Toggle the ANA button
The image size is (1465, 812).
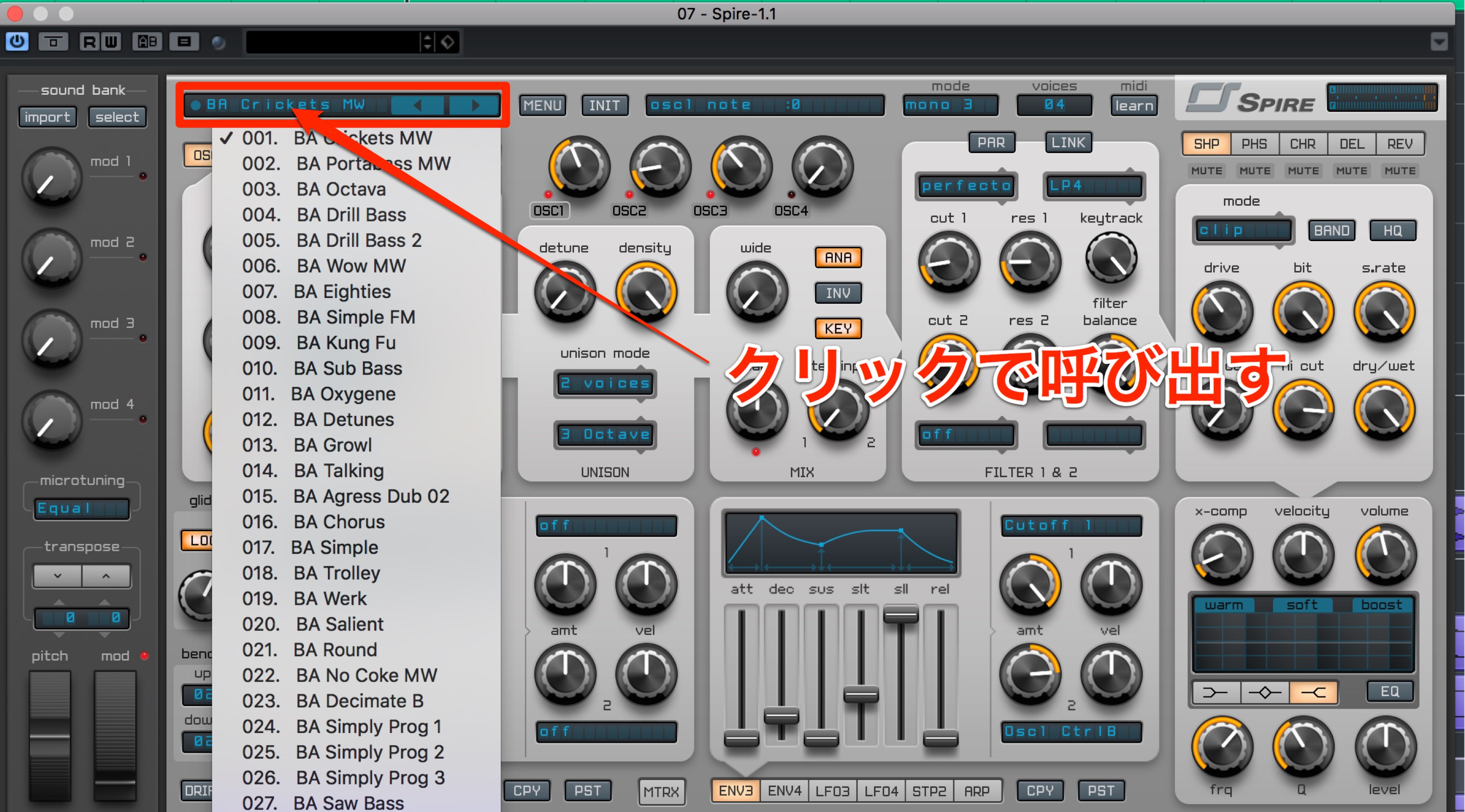tap(838, 258)
